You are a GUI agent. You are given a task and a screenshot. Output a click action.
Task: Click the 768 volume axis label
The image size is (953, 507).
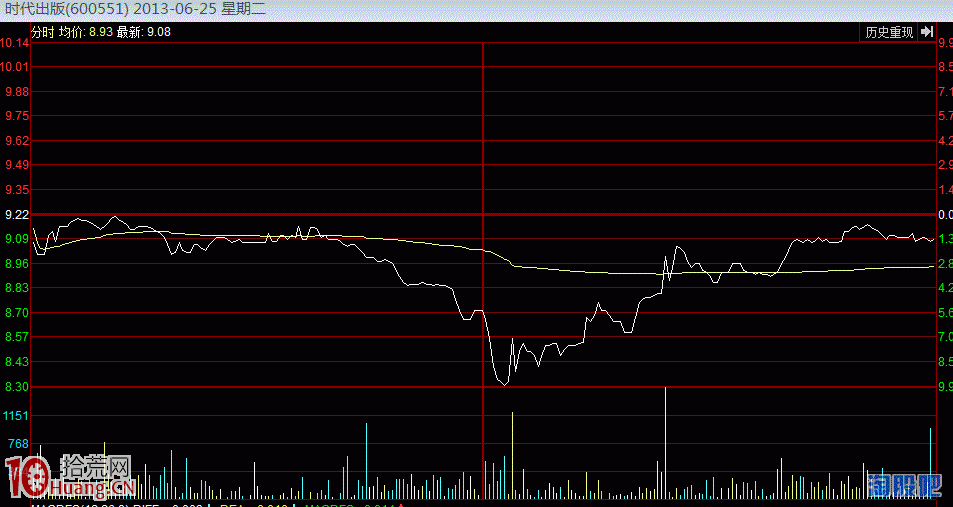(x=17, y=443)
